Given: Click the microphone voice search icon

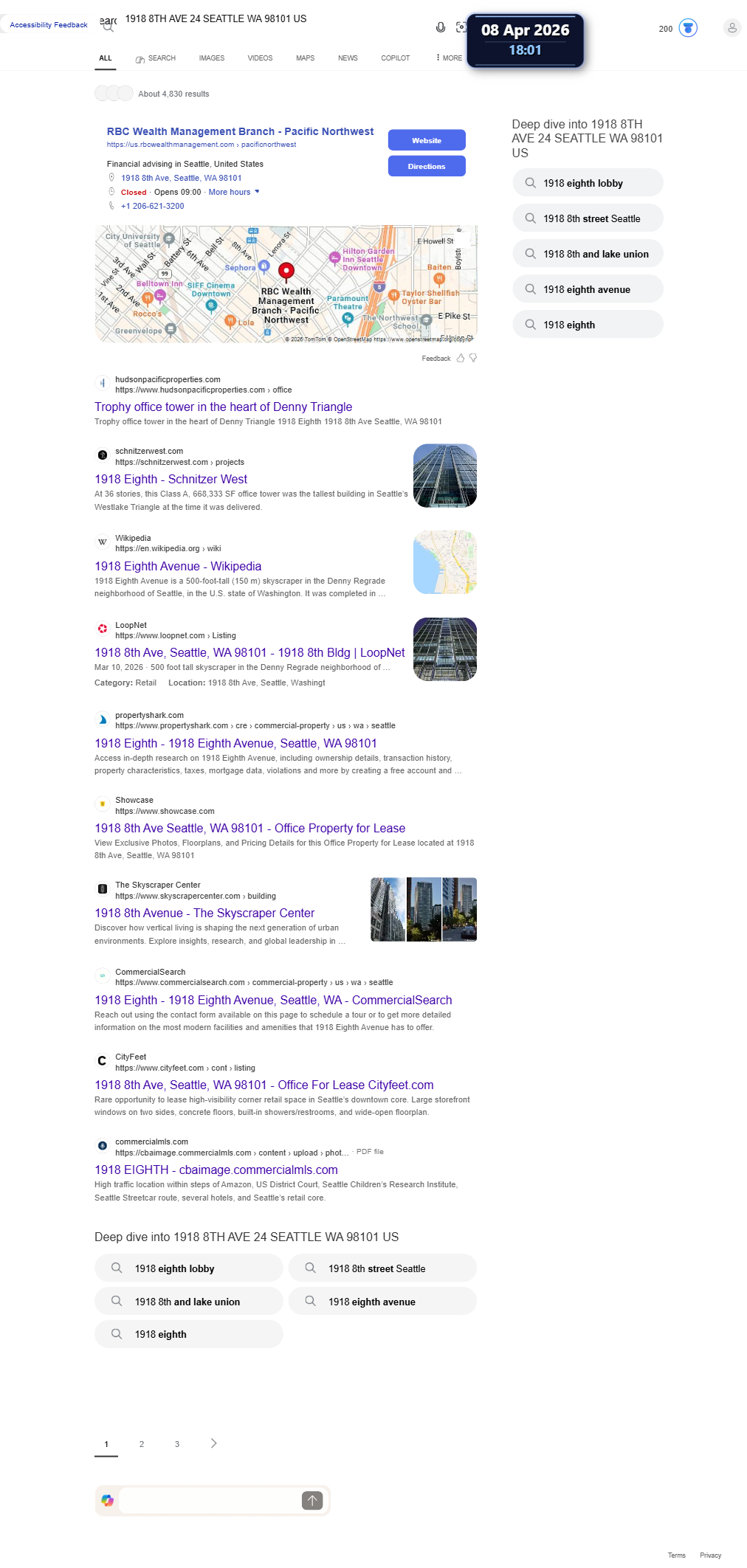Looking at the screenshot, I should [x=441, y=27].
